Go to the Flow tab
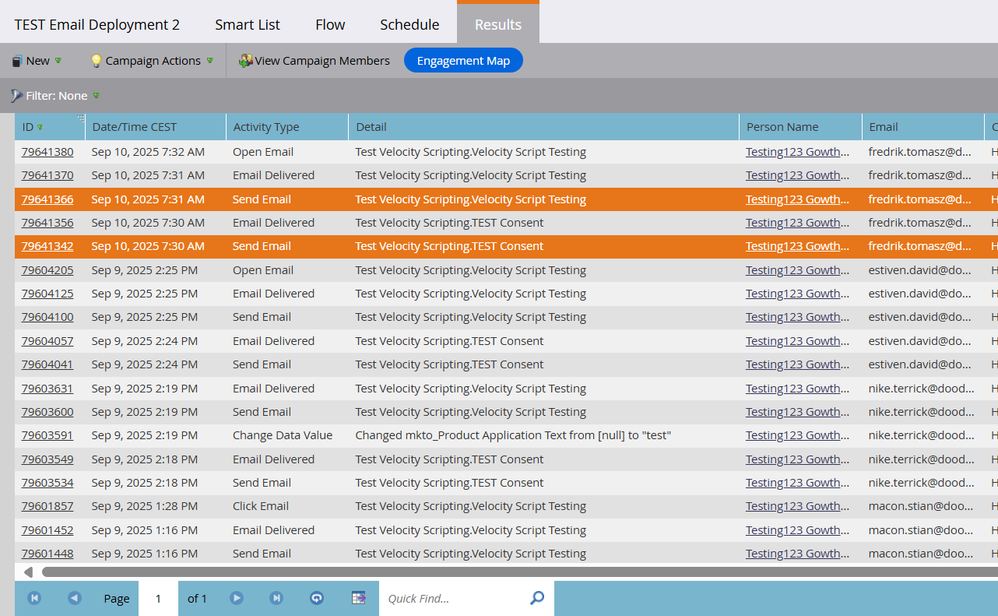Viewport: 998px width, 616px height. point(330,25)
